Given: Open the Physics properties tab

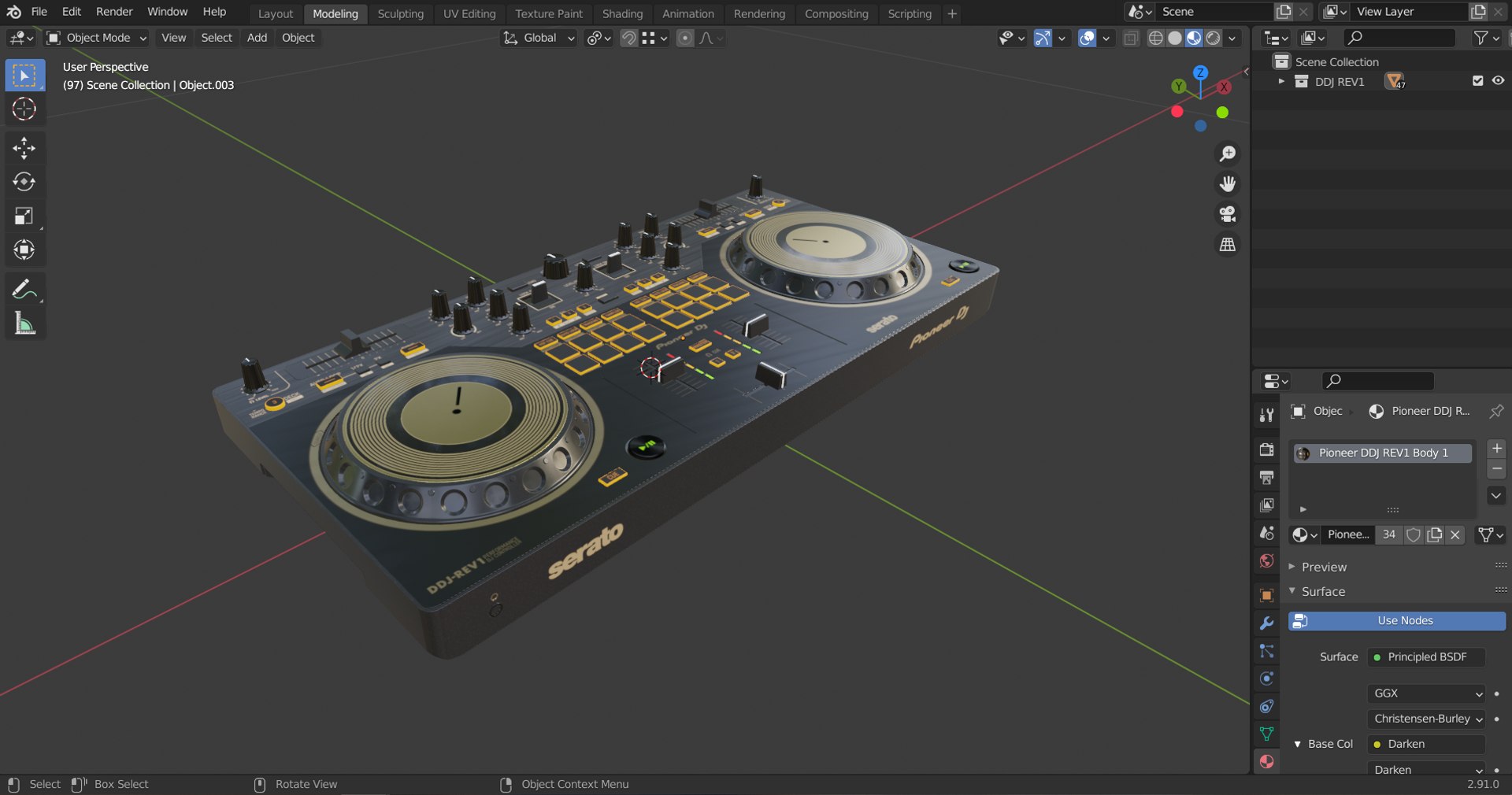Looking at the screenshot, I should tap(1266, 679).
